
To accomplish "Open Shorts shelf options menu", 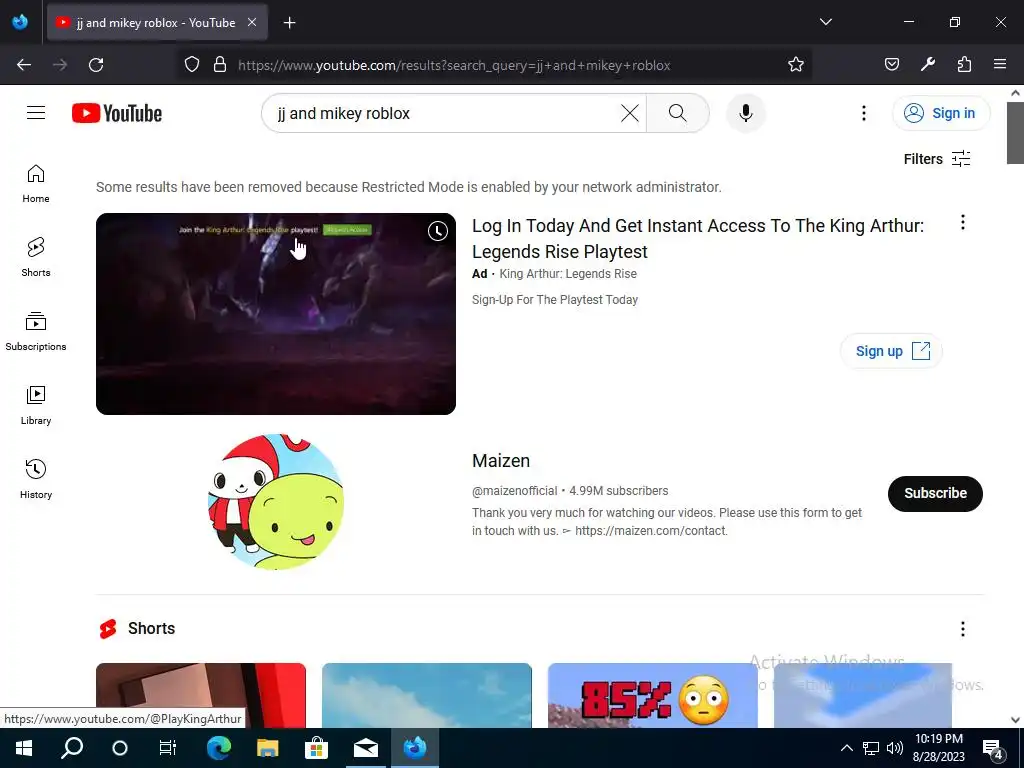I will (962, 629).
